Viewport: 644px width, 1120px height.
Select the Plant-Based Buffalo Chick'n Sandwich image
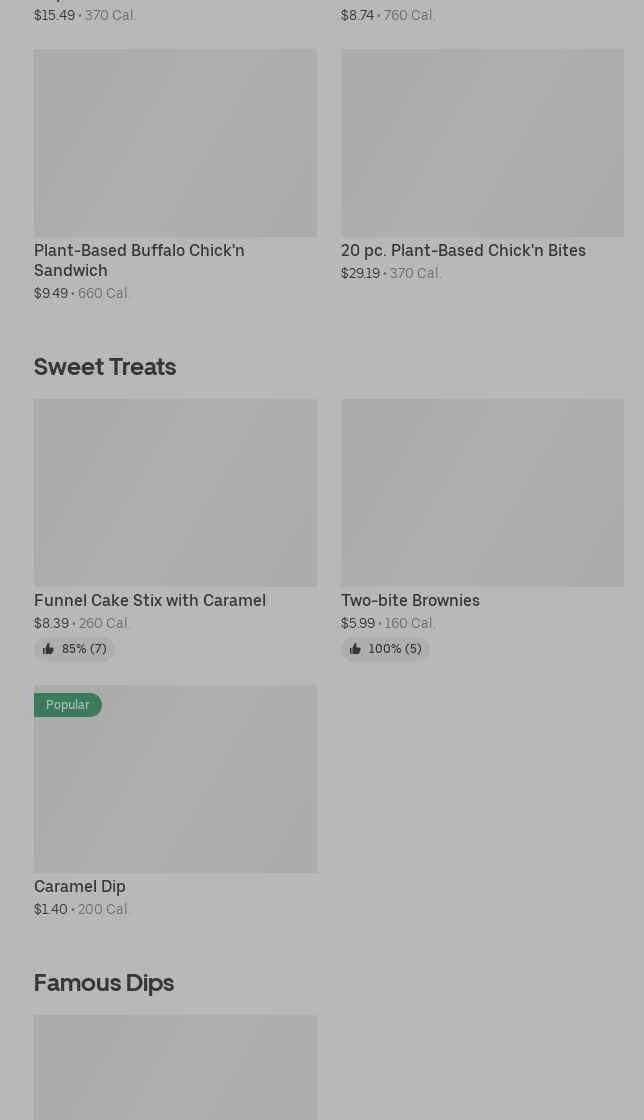pyautogui.click(x=175, y=143)
